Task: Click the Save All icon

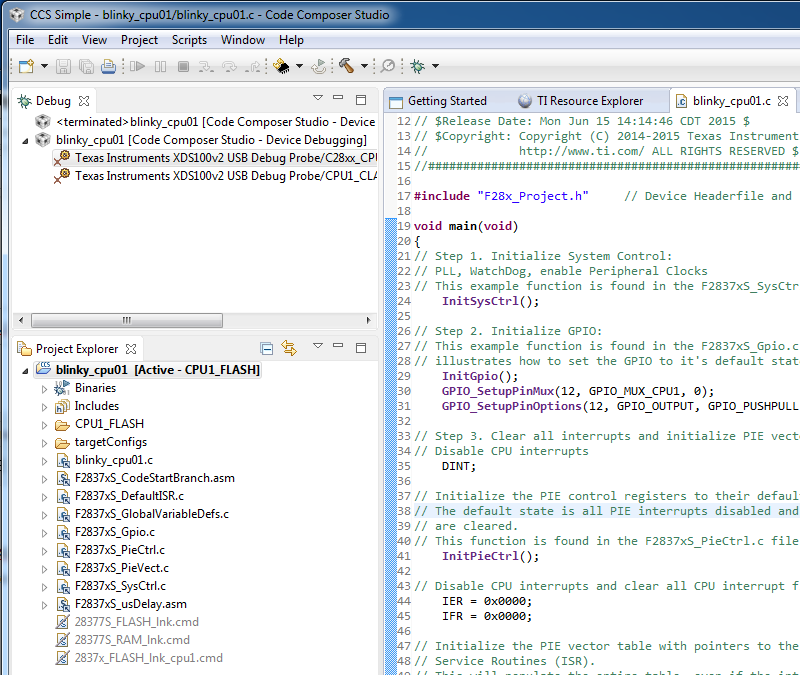Action: [86, 66]
